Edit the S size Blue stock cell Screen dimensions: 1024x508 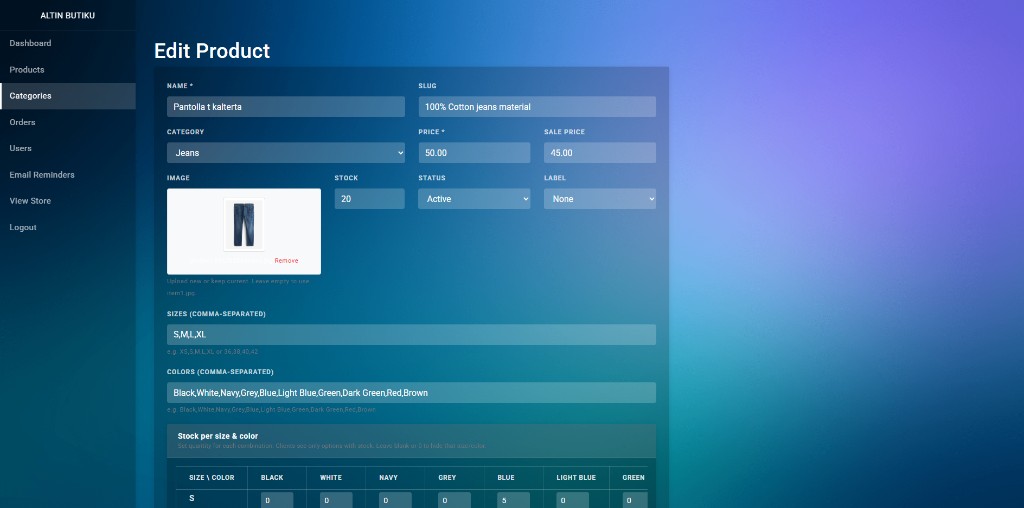(513, 500)
